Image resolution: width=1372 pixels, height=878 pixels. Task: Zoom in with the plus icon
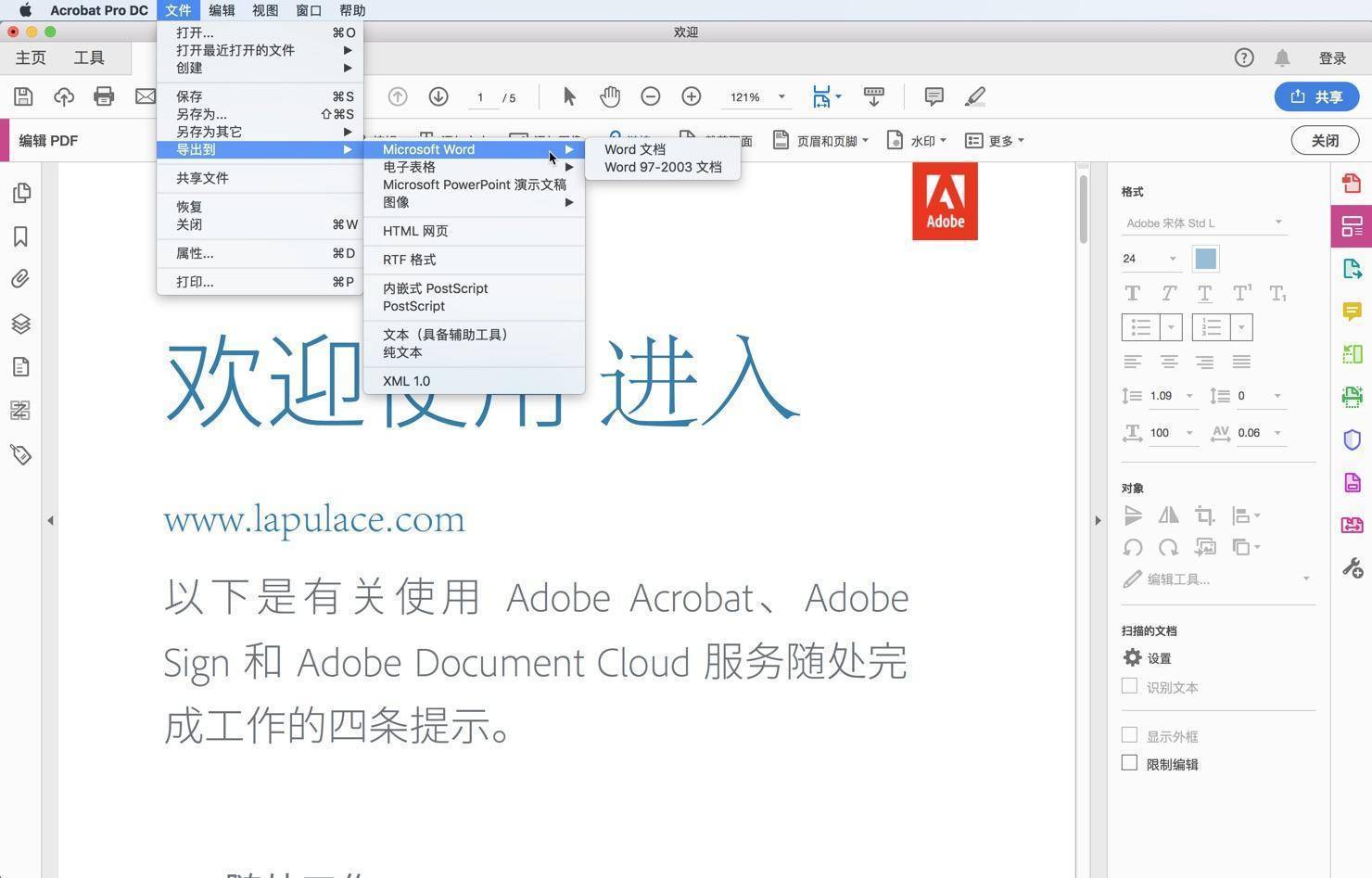click(692, 96)
